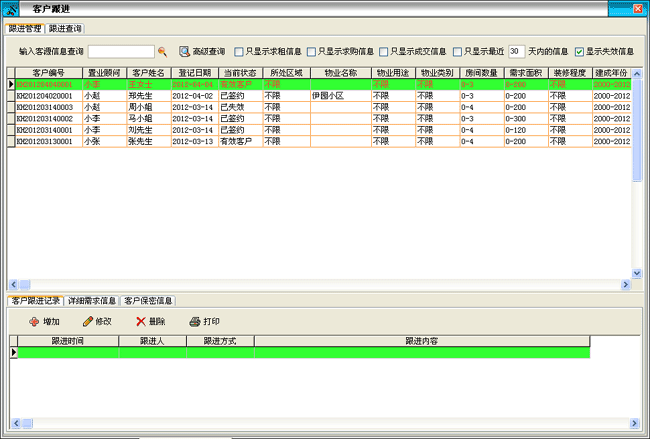Click the app icon in title bar
The image size is (650, 439).
[11, 8]
